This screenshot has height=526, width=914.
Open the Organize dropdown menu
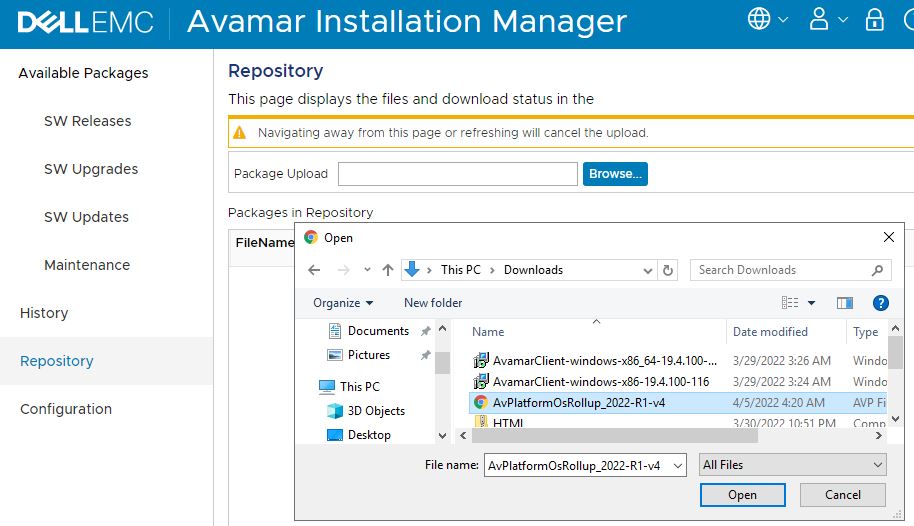pyautogui.click(x=343, y=303)
